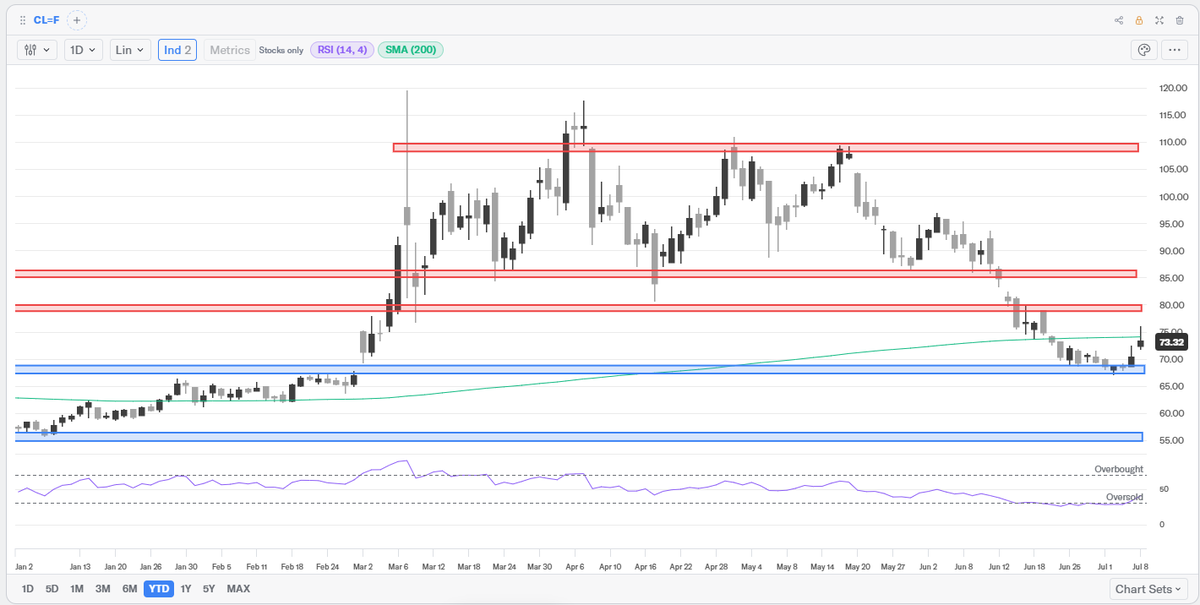This screenshot has height=605, width=1200.
Task: Open the Chart Sets dropdown
Action: pos(1150,589)
